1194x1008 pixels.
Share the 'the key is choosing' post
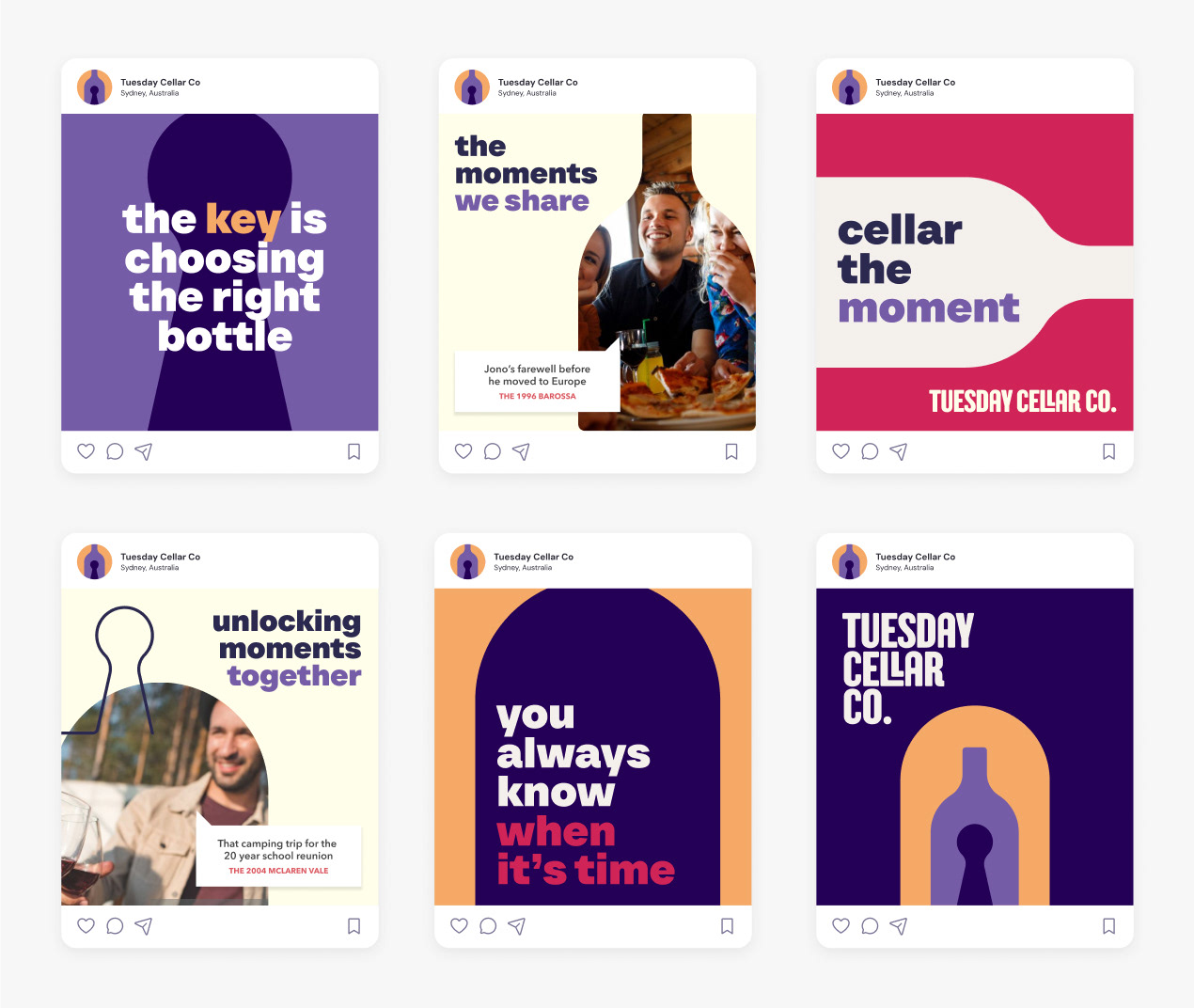tap(144, 451)
